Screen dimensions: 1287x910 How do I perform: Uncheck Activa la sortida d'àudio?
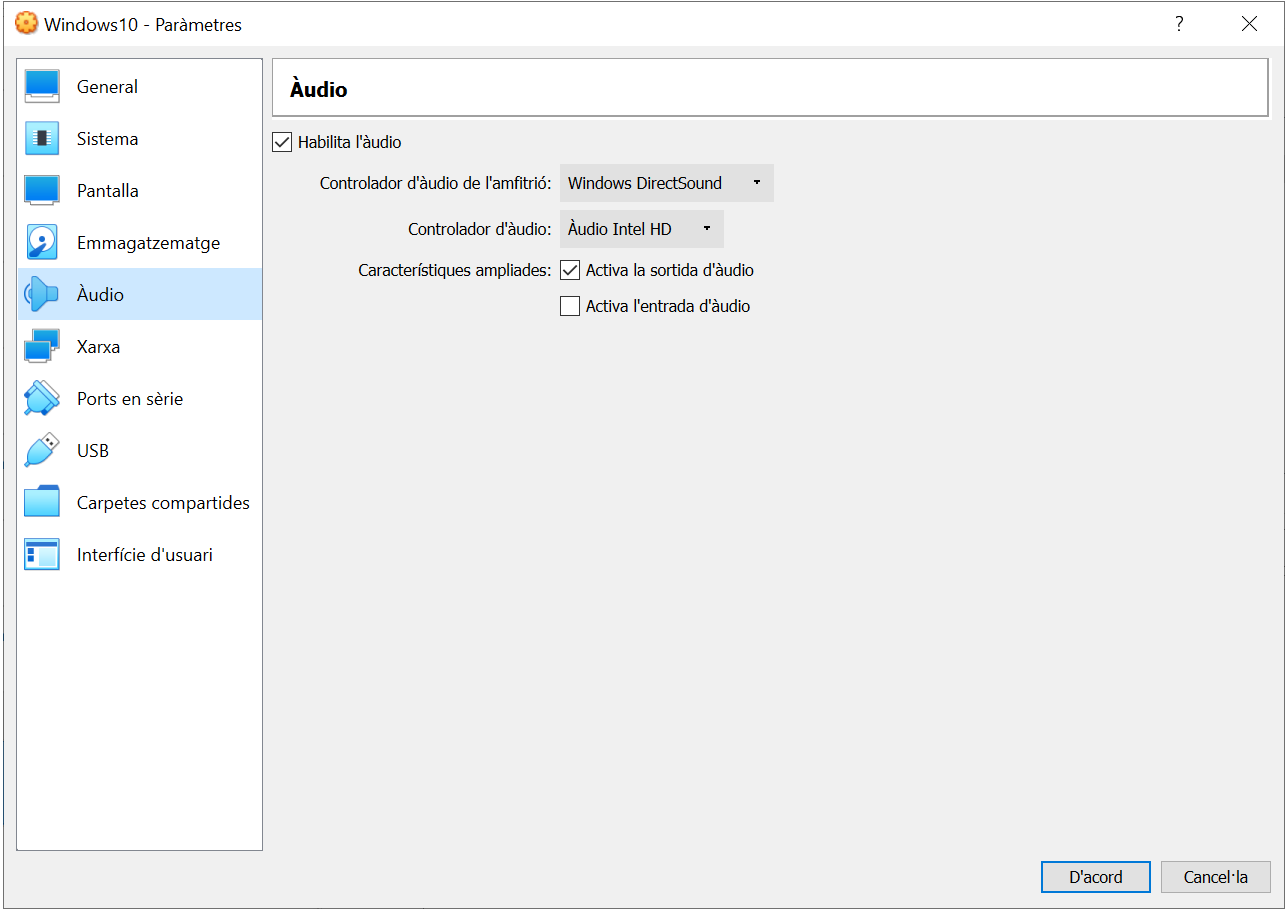(570, 271)
